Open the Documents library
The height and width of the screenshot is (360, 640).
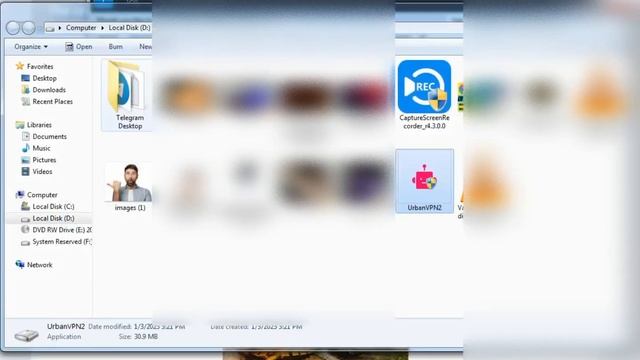[49, 137]
